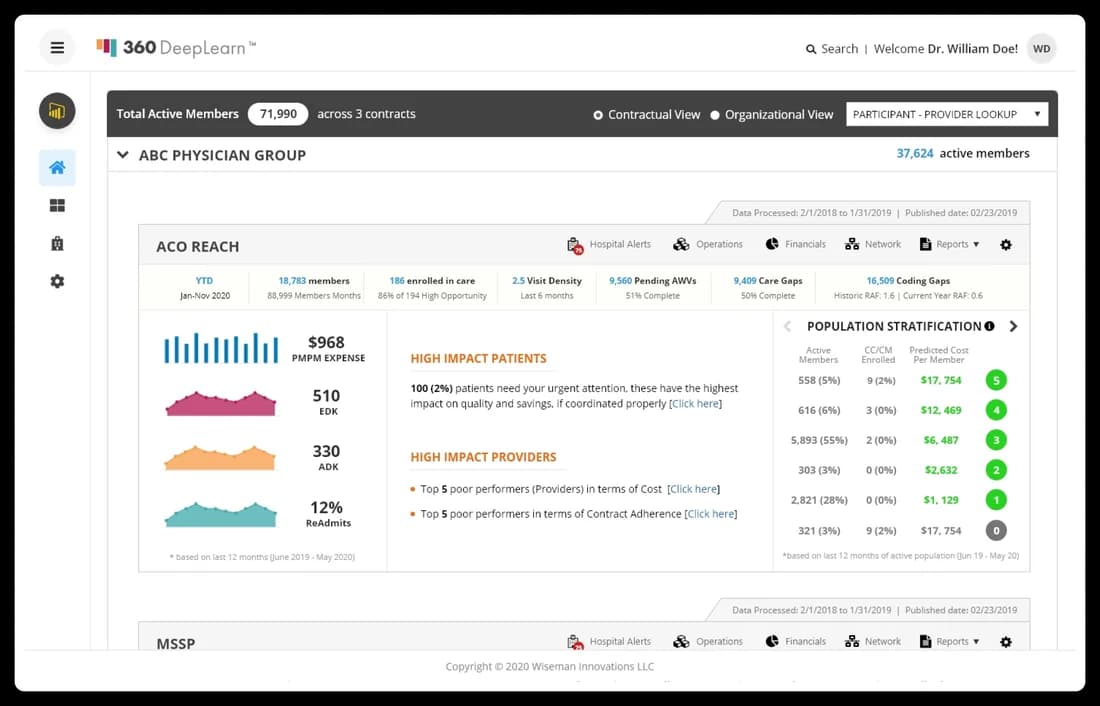Click here link for High Impact Patients
This screenshot has height=706, width=1100.
pos(695,404)
